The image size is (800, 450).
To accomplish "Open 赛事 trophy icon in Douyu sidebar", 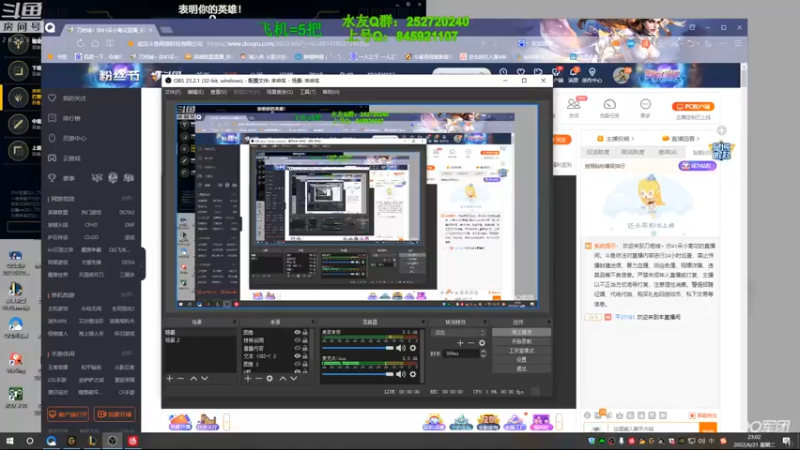I will 52,178.
